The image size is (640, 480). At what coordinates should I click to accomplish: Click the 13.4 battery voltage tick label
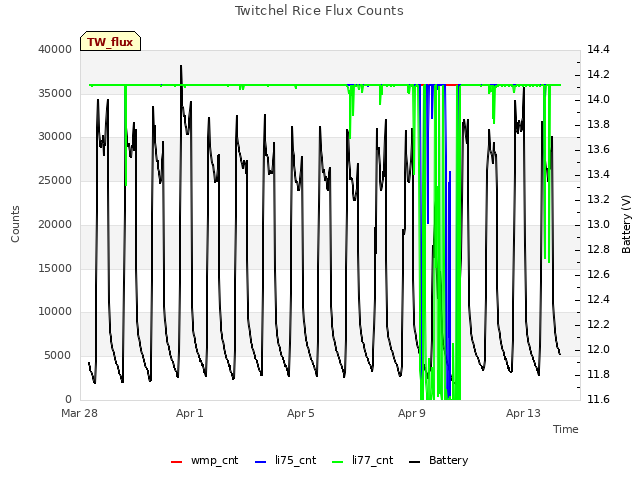[x=598, y=174]
